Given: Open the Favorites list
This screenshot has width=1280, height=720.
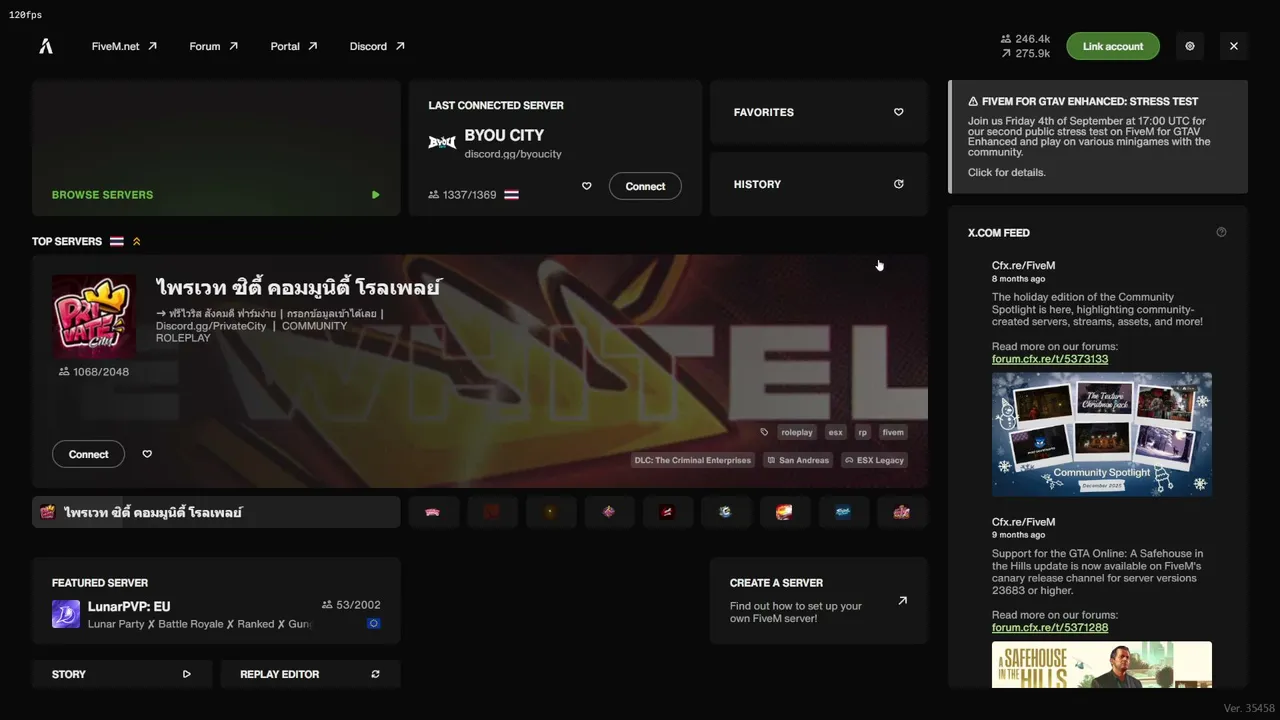Looking at the screenshot, I should tap(819, 112).
